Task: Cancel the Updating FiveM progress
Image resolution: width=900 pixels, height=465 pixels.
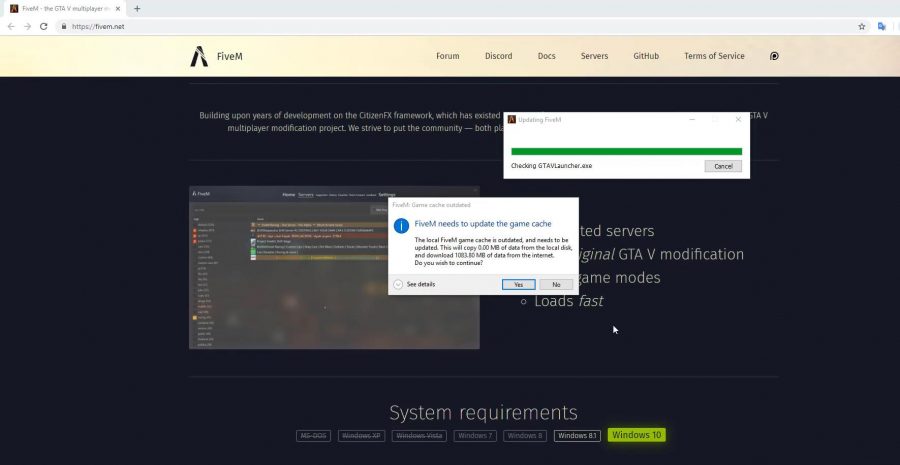Action: (x=723, y=166)
